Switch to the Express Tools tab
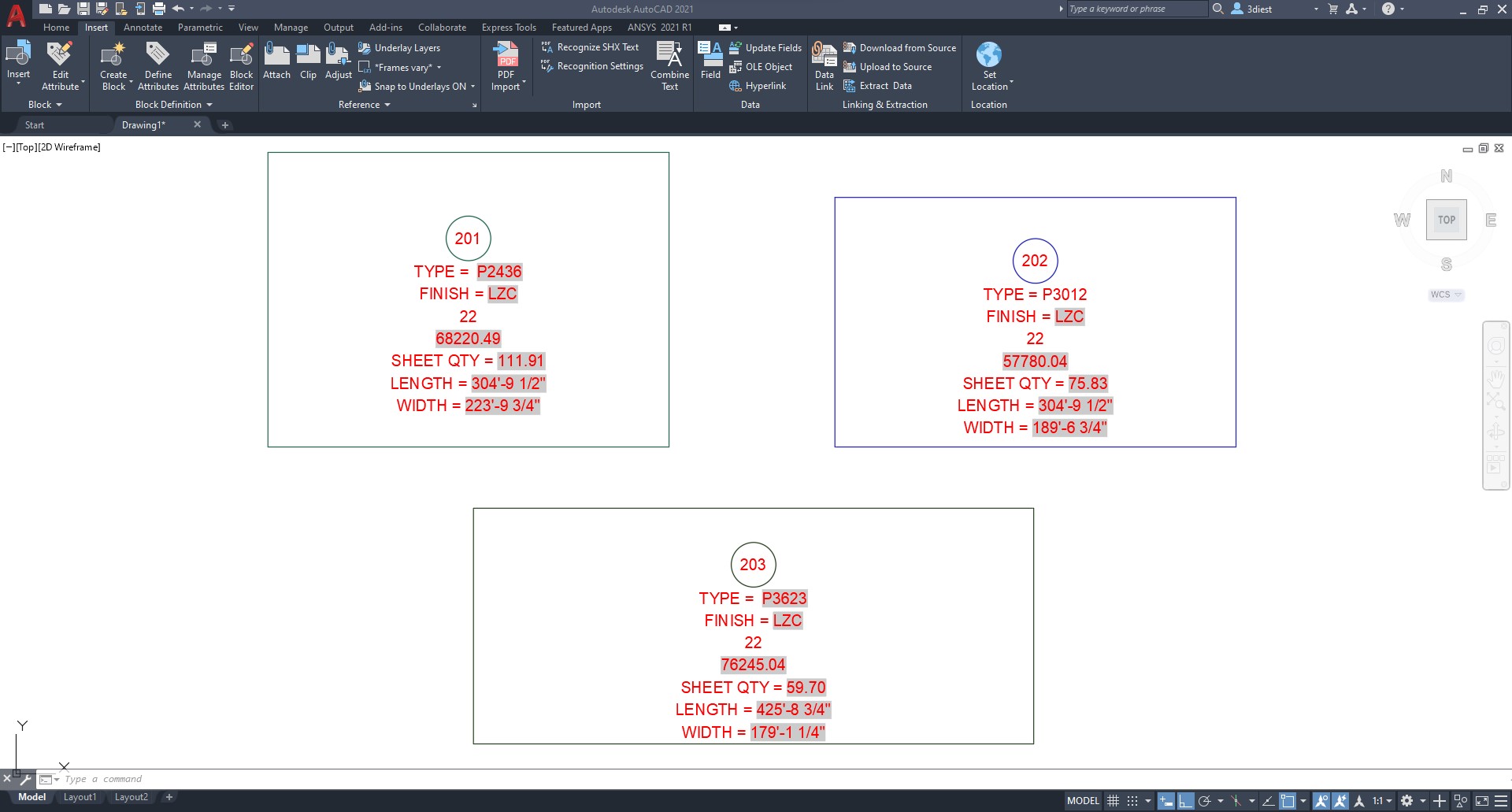The height and width of the screenshot is (812, 1512). pos(509,28)
